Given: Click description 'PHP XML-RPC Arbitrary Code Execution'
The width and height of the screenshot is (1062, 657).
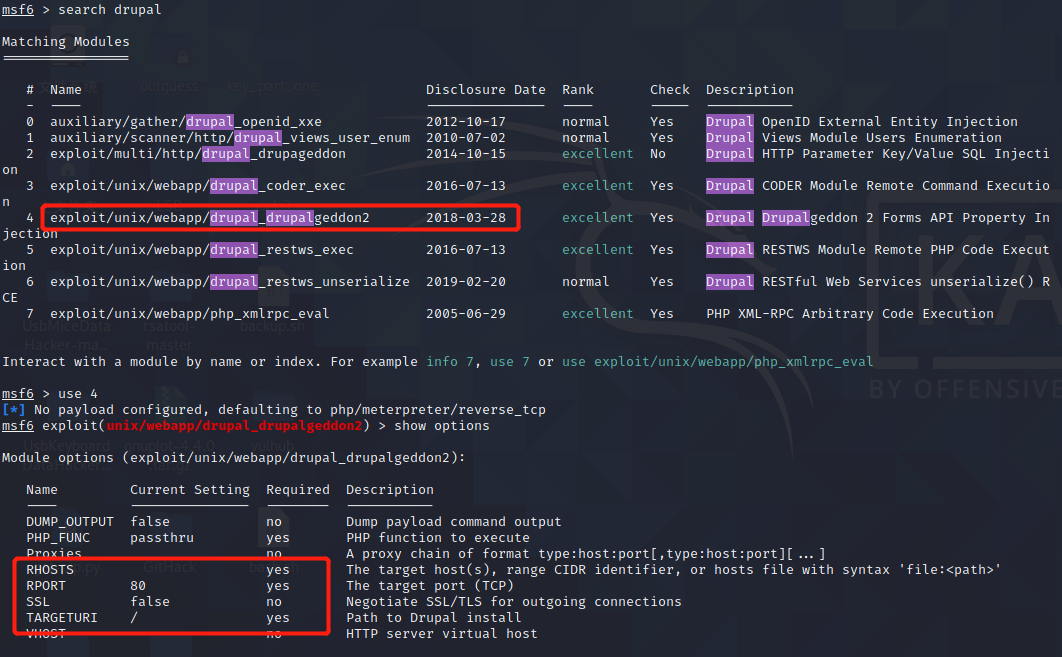Looking at the screenshot, I should click(x=850, y=314).
